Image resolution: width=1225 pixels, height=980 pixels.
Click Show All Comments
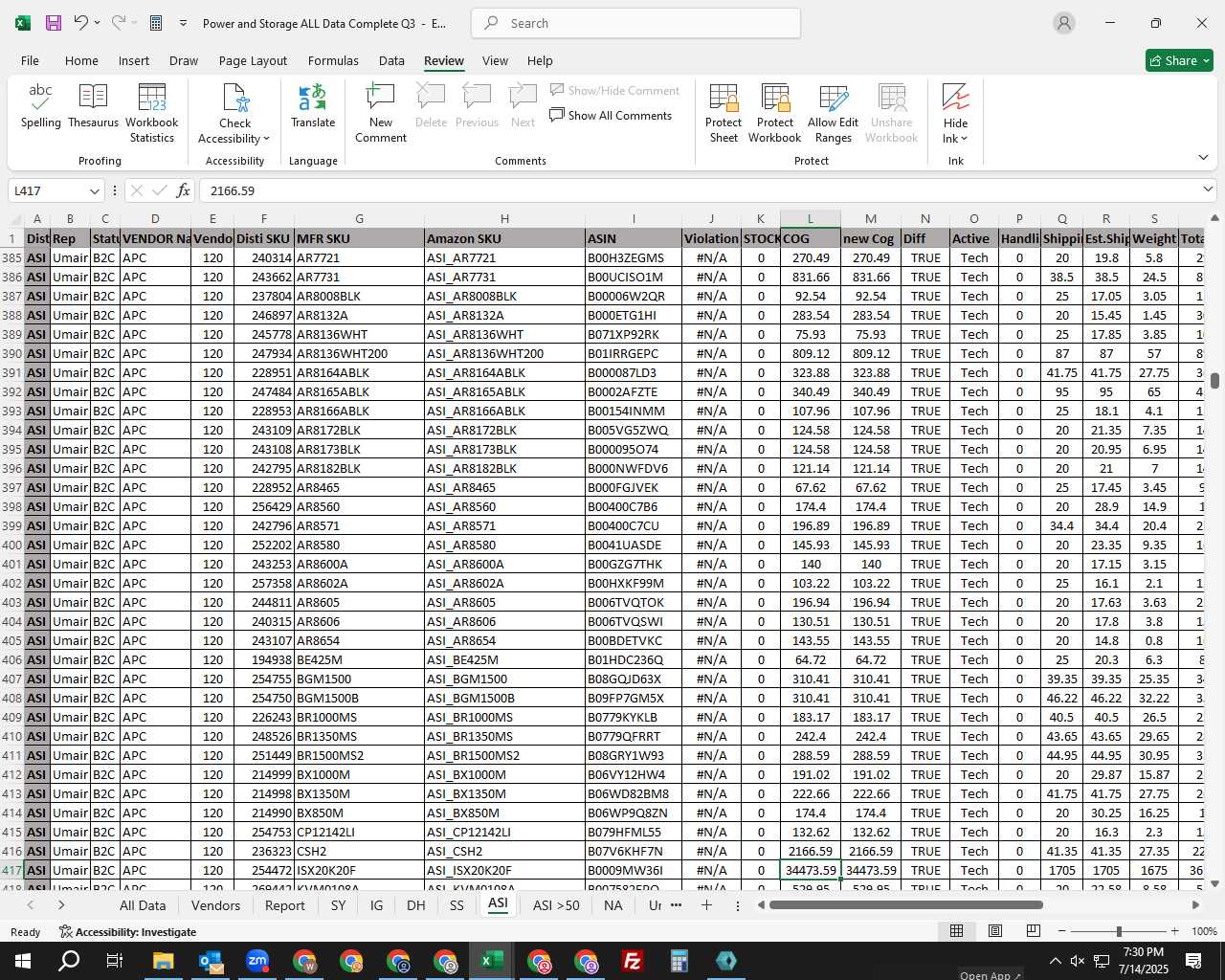click(611, 116)
